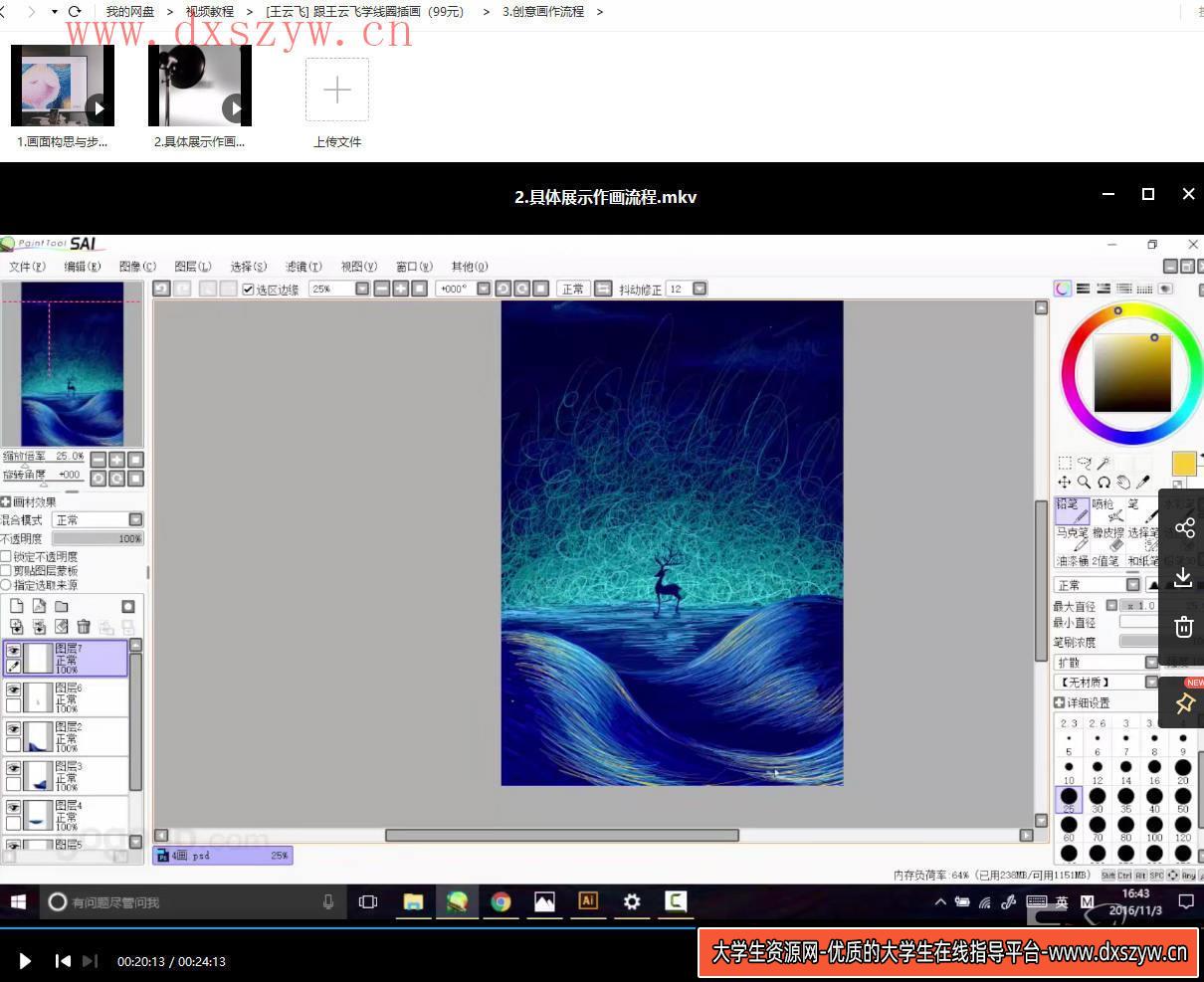The width and height of the screenshot is (1204, 982).
Task: Enable 剪贴图层蒙板 checkbox
Action: (x=6, y=571)
